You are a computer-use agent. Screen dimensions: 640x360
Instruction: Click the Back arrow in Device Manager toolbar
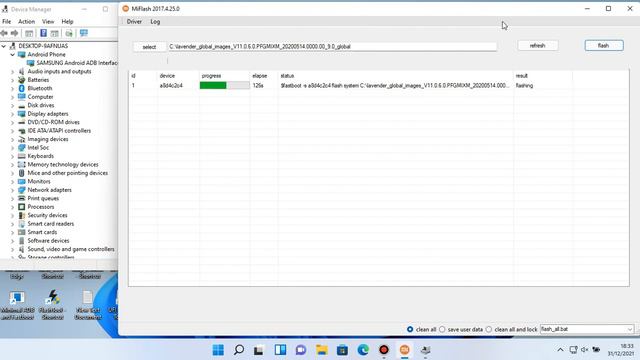click(4, 33)
